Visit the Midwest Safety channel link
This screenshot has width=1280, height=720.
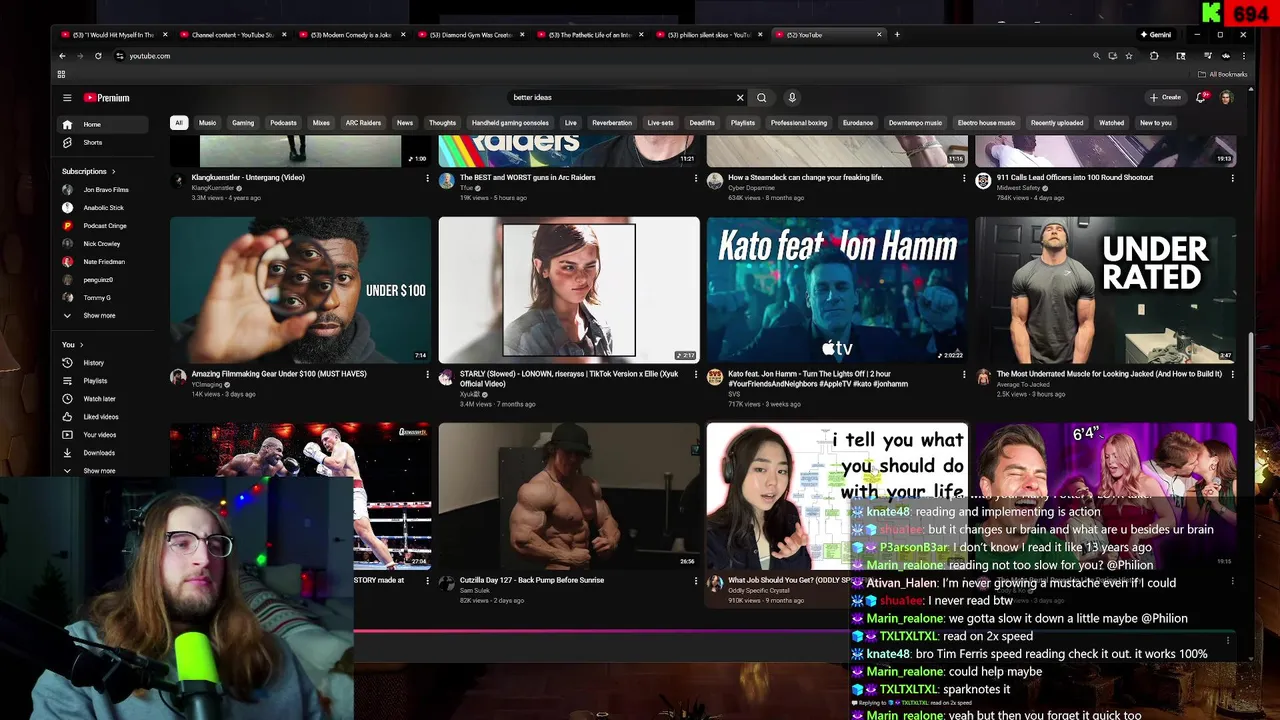click(1018, 188)
